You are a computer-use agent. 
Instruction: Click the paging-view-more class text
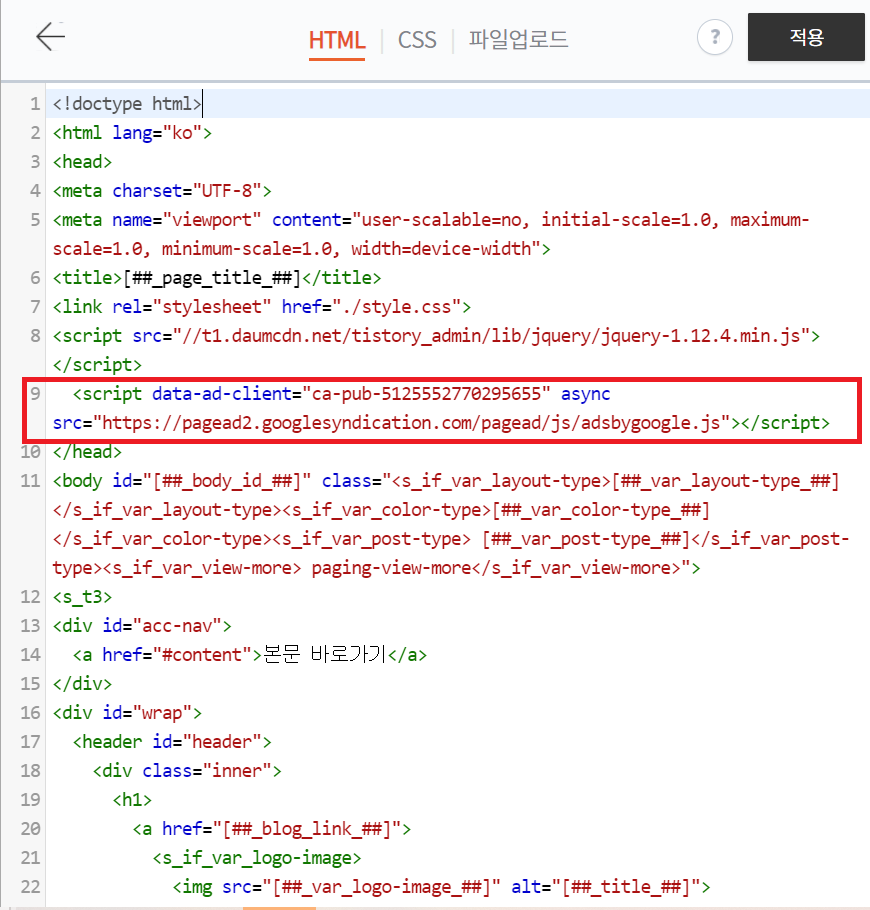pyautogui.click(x=391, y=568)
